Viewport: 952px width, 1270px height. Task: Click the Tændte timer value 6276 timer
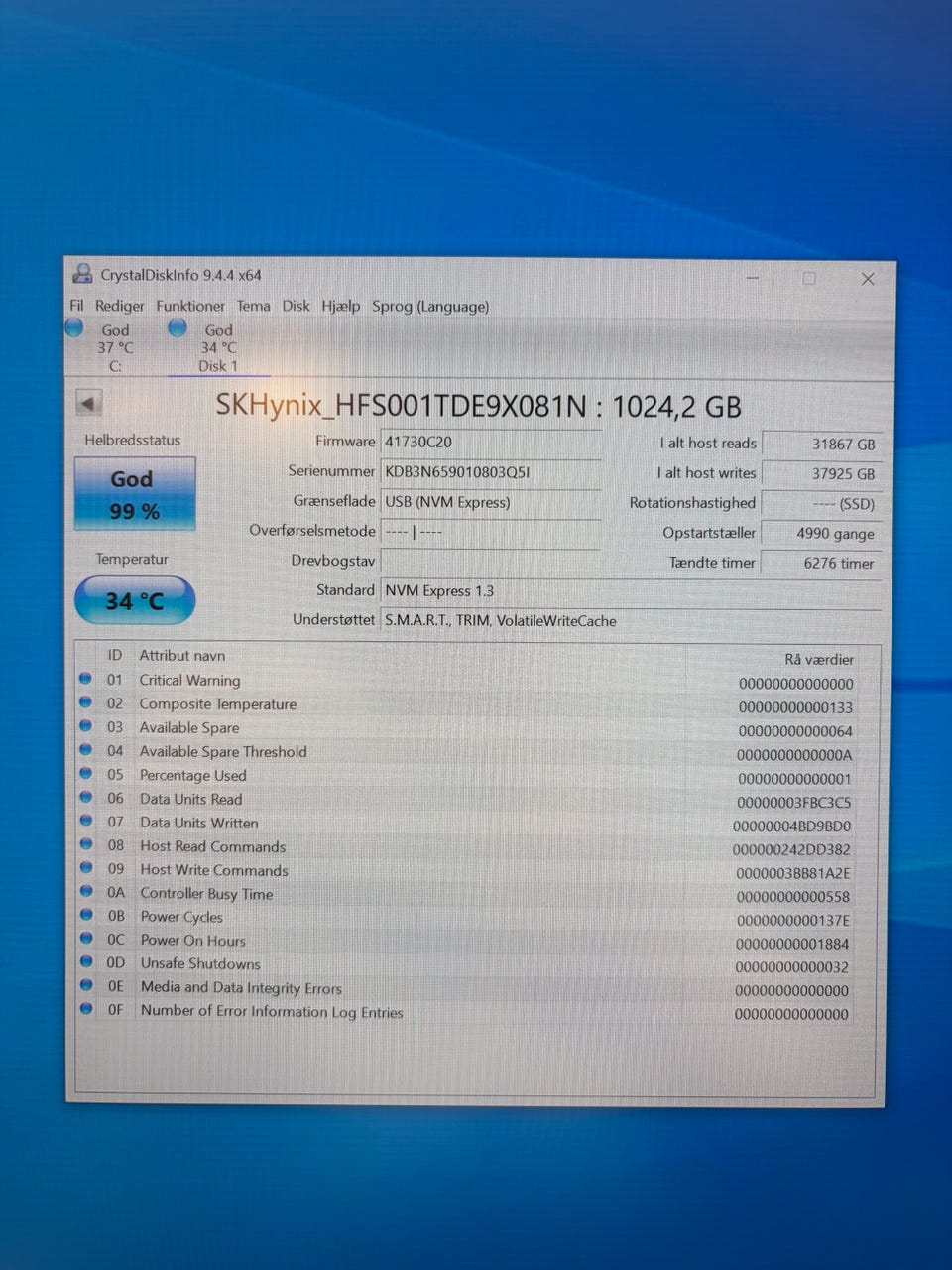(822, 563)
